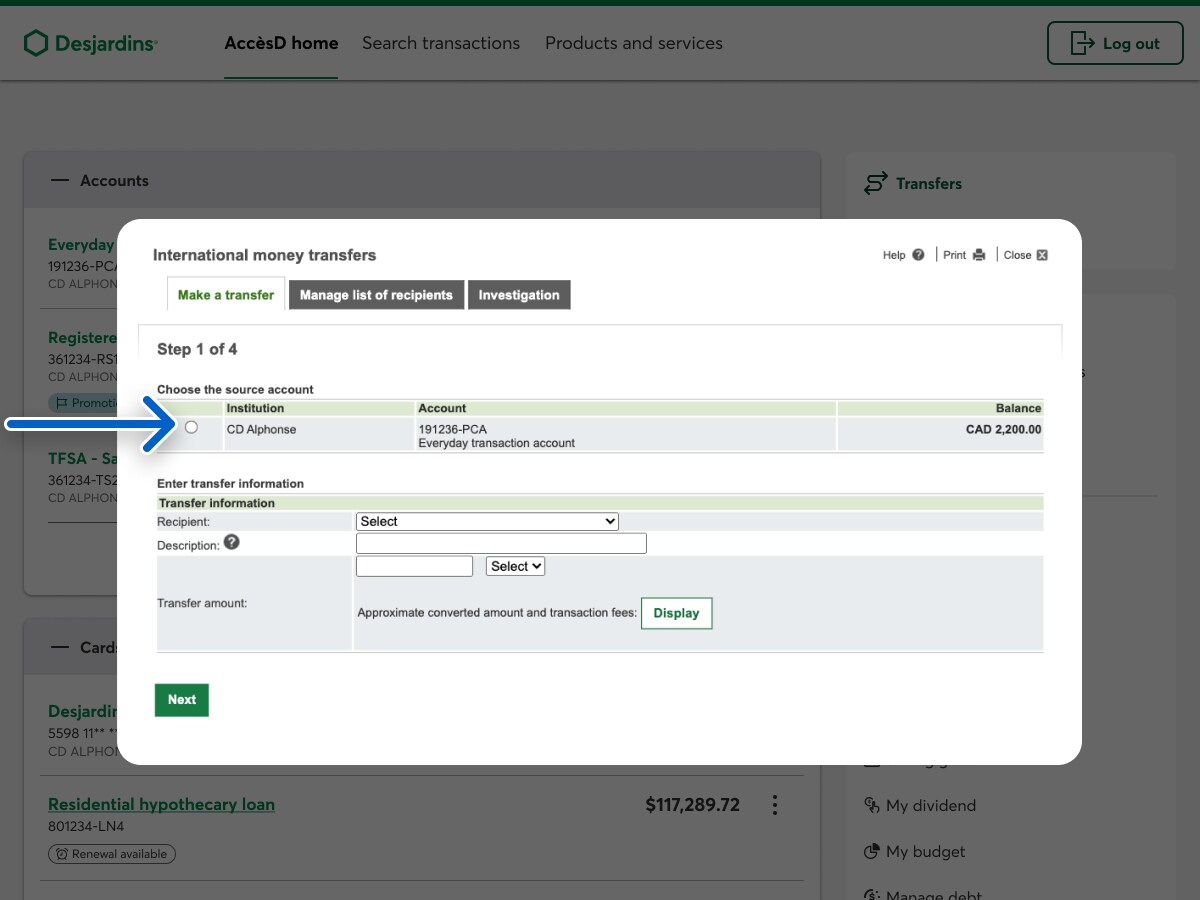Focus the Description text field
Screen dimensions: 1200x900
coord(501,543)
